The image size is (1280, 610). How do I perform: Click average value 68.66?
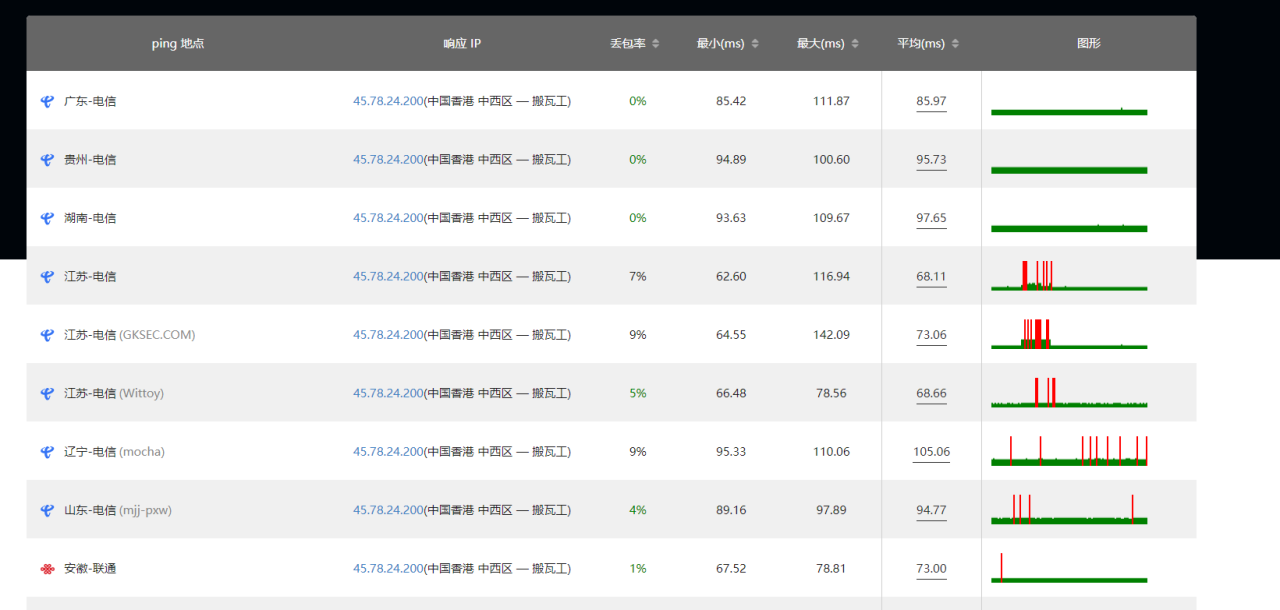(x=931, y=393)
